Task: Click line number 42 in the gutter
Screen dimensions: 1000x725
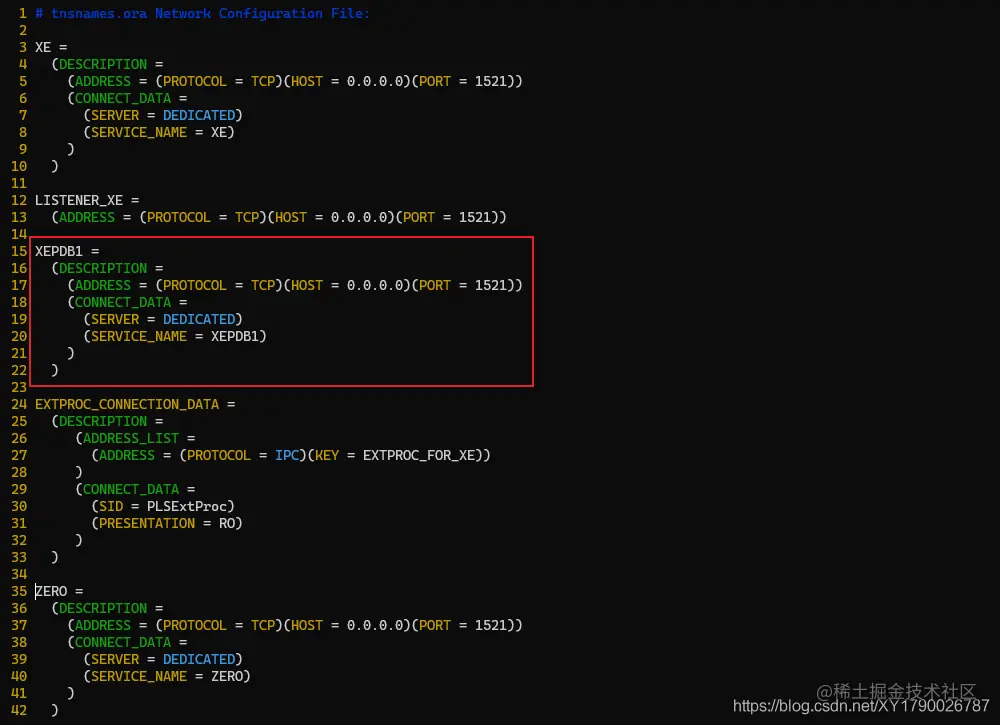Action: click(19, 710)
